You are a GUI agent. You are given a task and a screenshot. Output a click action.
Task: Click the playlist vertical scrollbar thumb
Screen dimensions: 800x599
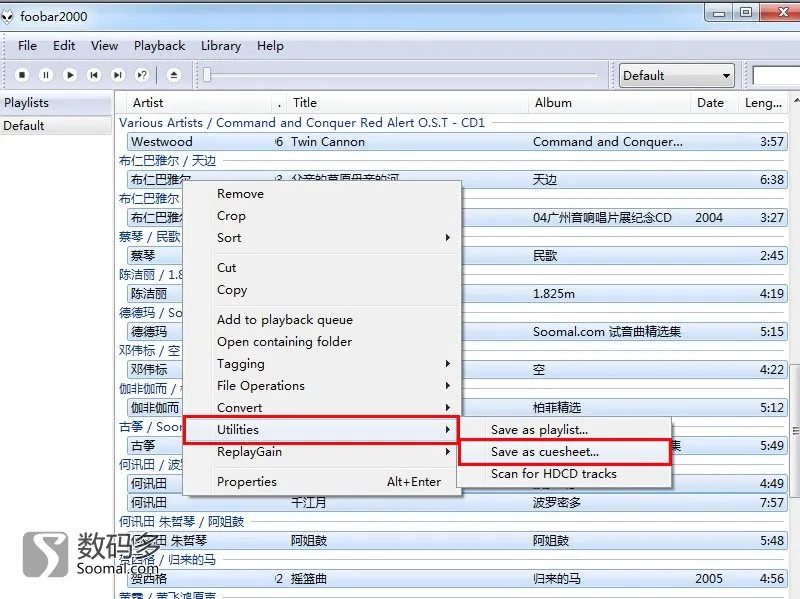795,431
